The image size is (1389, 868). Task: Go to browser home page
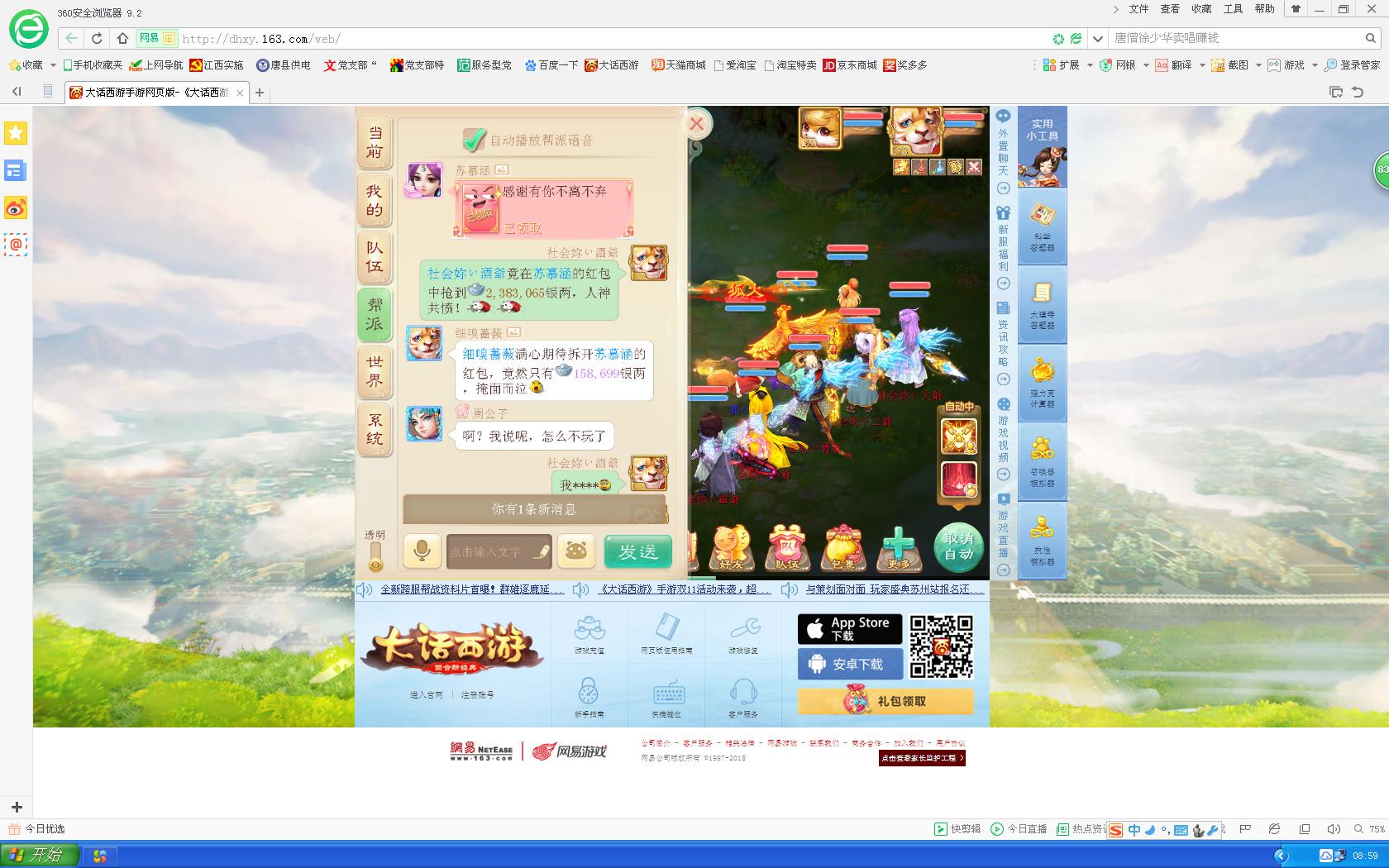(x=123, y=38)
